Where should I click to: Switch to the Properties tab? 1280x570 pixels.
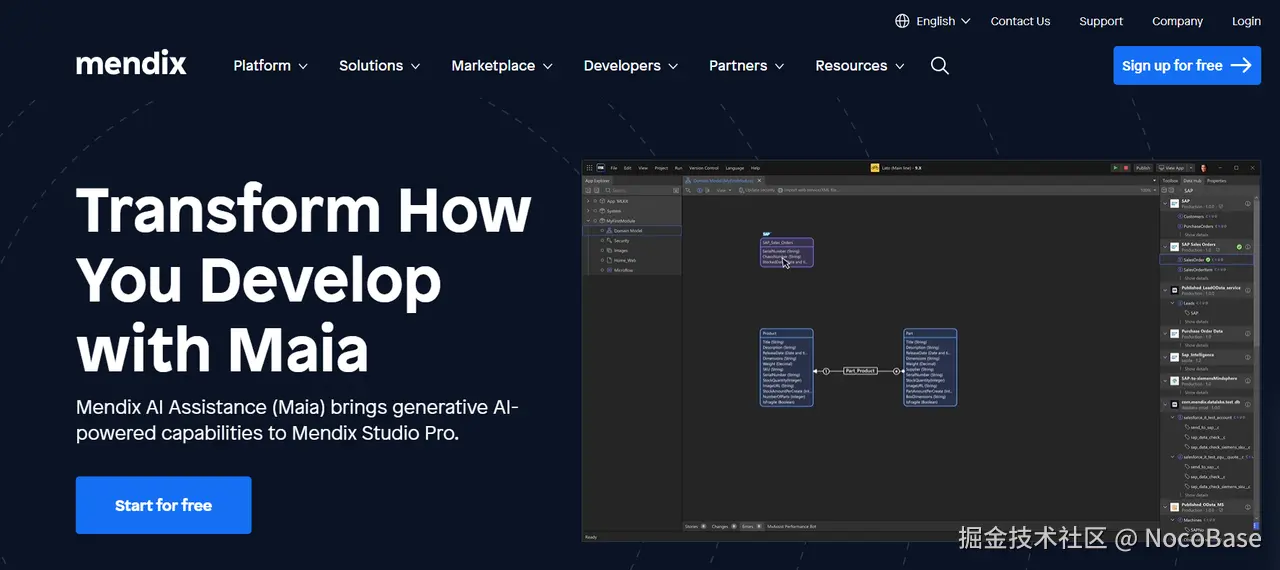click(x=1217, y=181)
